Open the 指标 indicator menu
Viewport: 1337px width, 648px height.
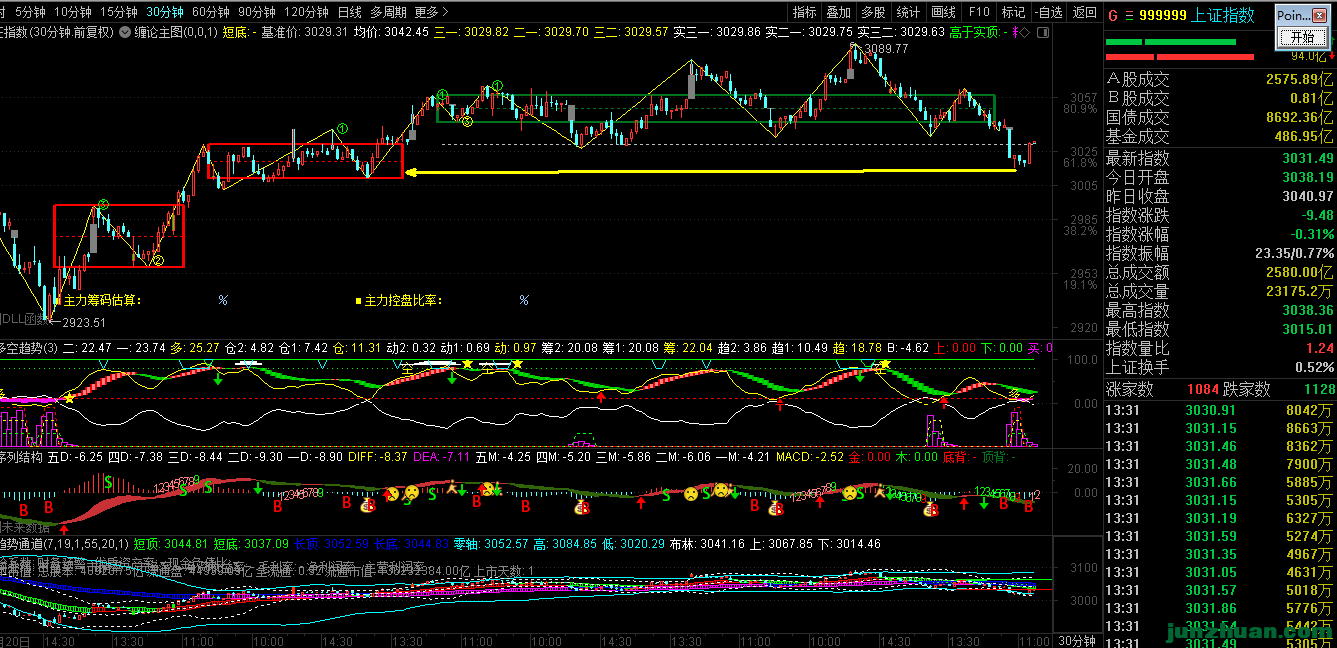coord(804,12)
